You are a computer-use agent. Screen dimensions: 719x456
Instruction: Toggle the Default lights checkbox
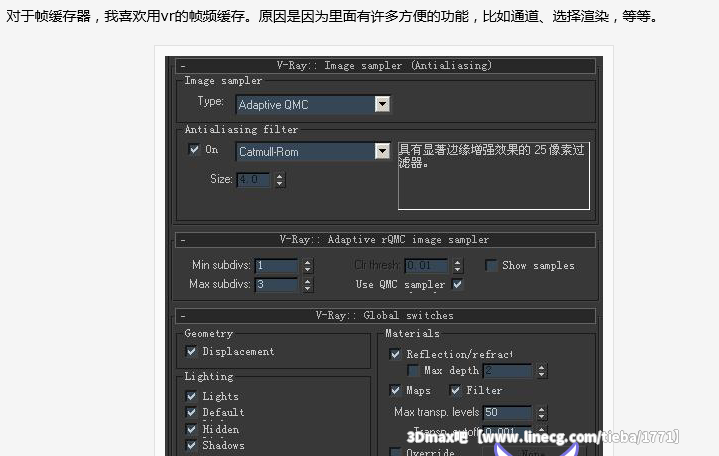(191, 412)
